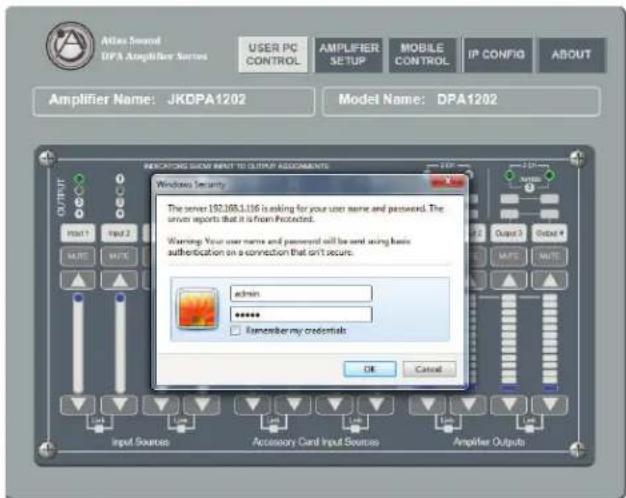Viewport: 626px width, 498px height.
Task: Select the Output 3 label button
Action: coord(509,233)
